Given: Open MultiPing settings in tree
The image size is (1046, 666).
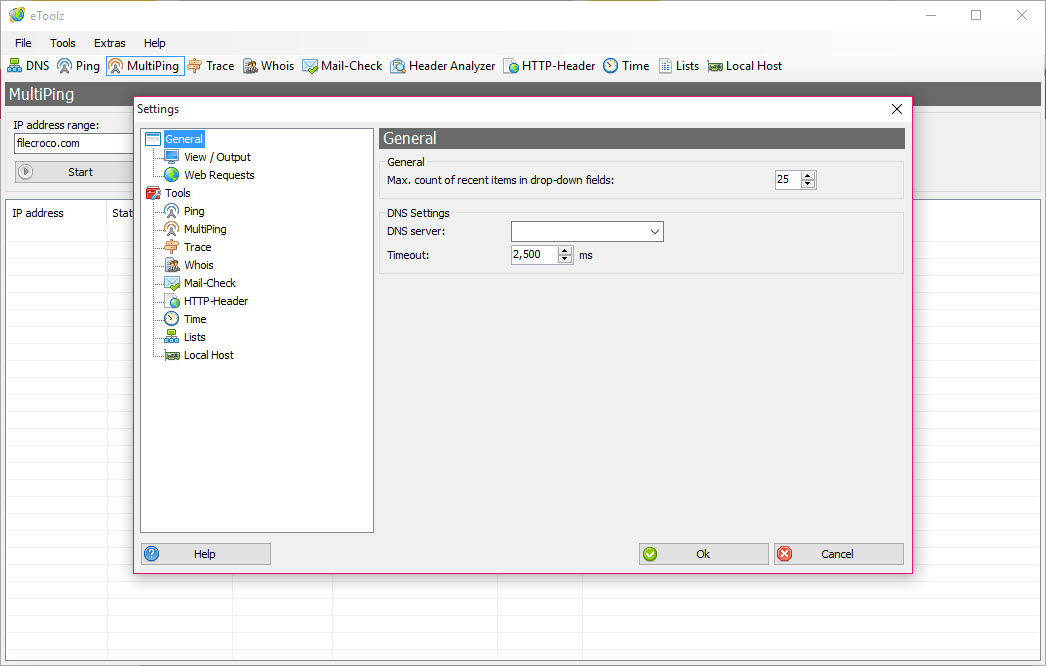Looking at the screenshot, I should 205,229.
